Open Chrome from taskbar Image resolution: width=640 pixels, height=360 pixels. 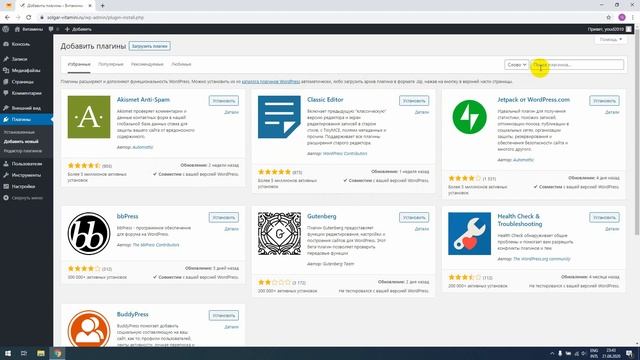pyautogui.click(x=58, y=353)
